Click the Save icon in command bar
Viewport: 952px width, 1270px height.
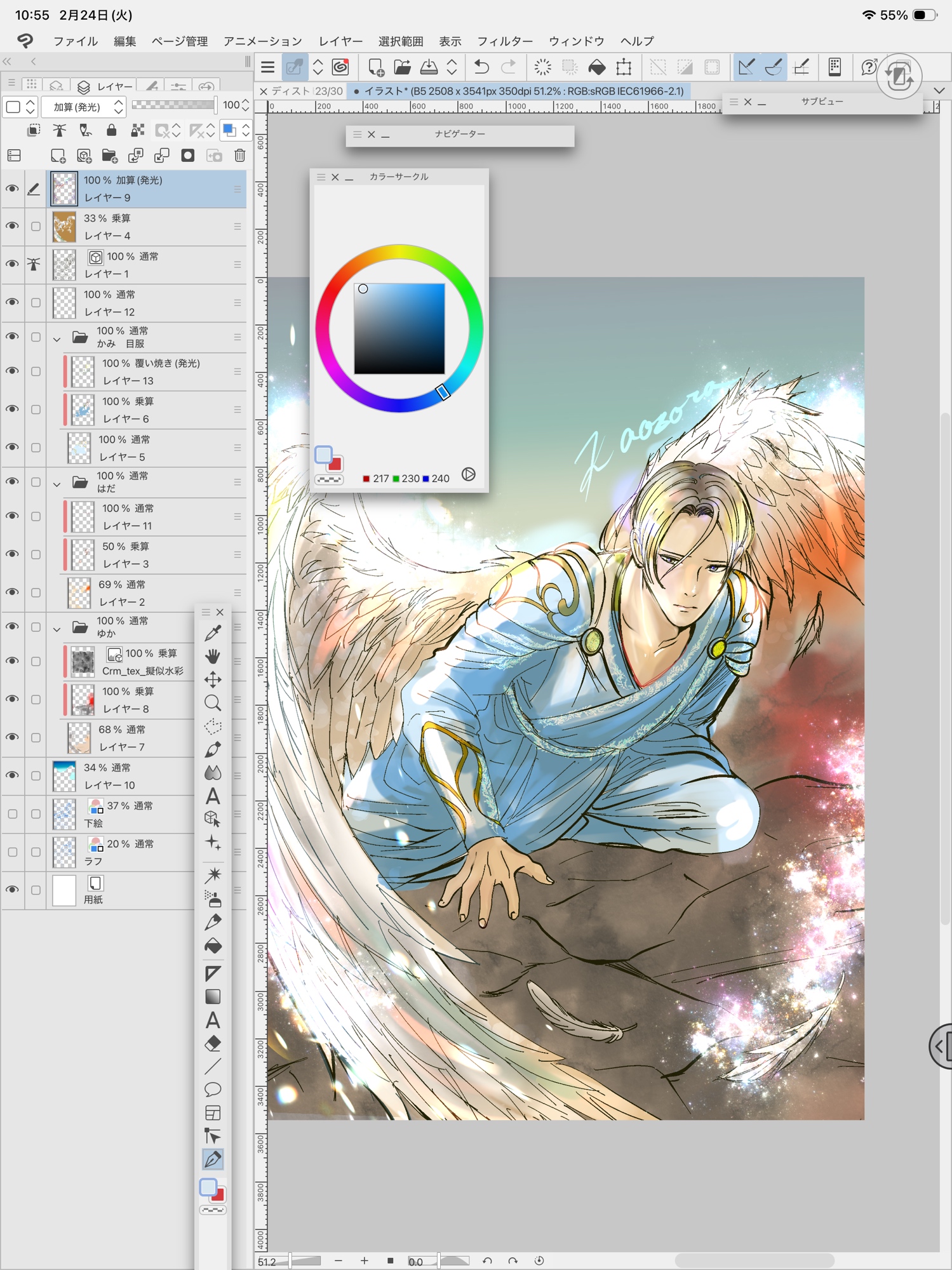[x=429, y=67]
